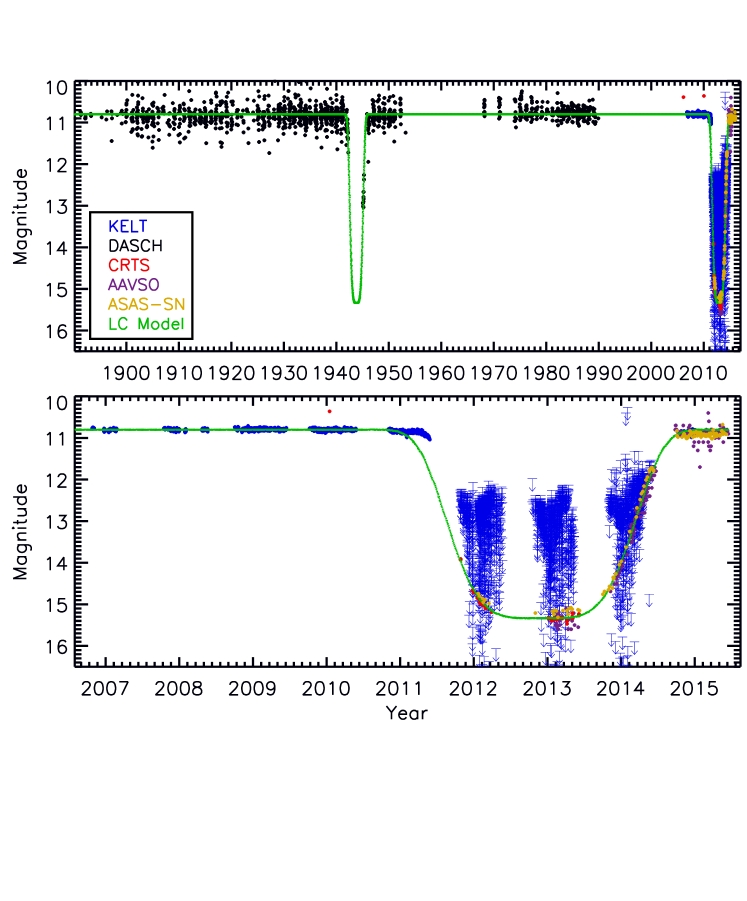
Task: Click the 2011 tick label
Action: 399,688
